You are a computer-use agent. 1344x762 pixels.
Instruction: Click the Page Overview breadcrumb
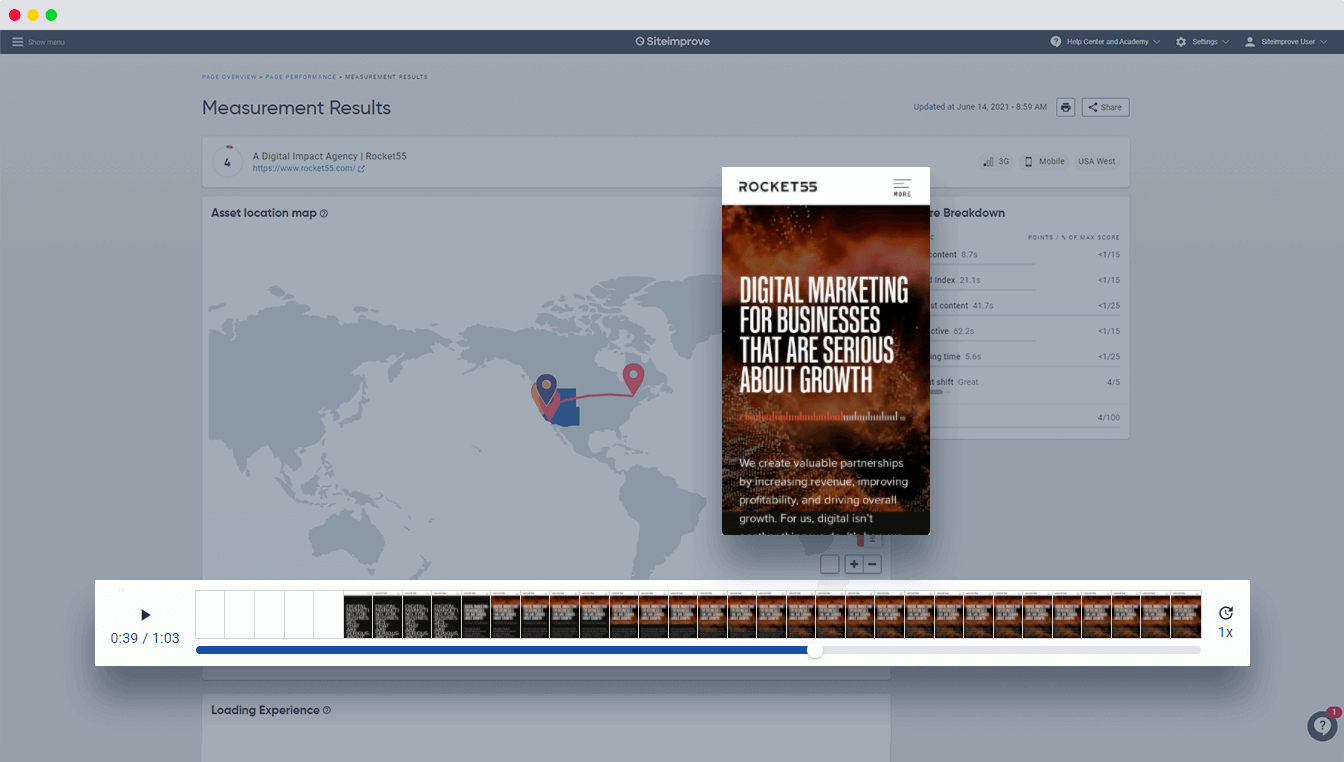[x=230, y=77]
